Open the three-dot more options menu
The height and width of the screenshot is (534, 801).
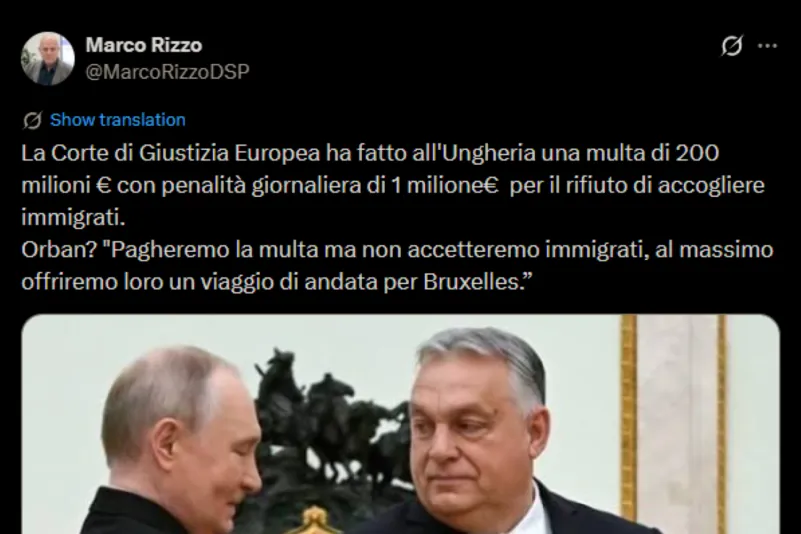(x=767, y=45)
